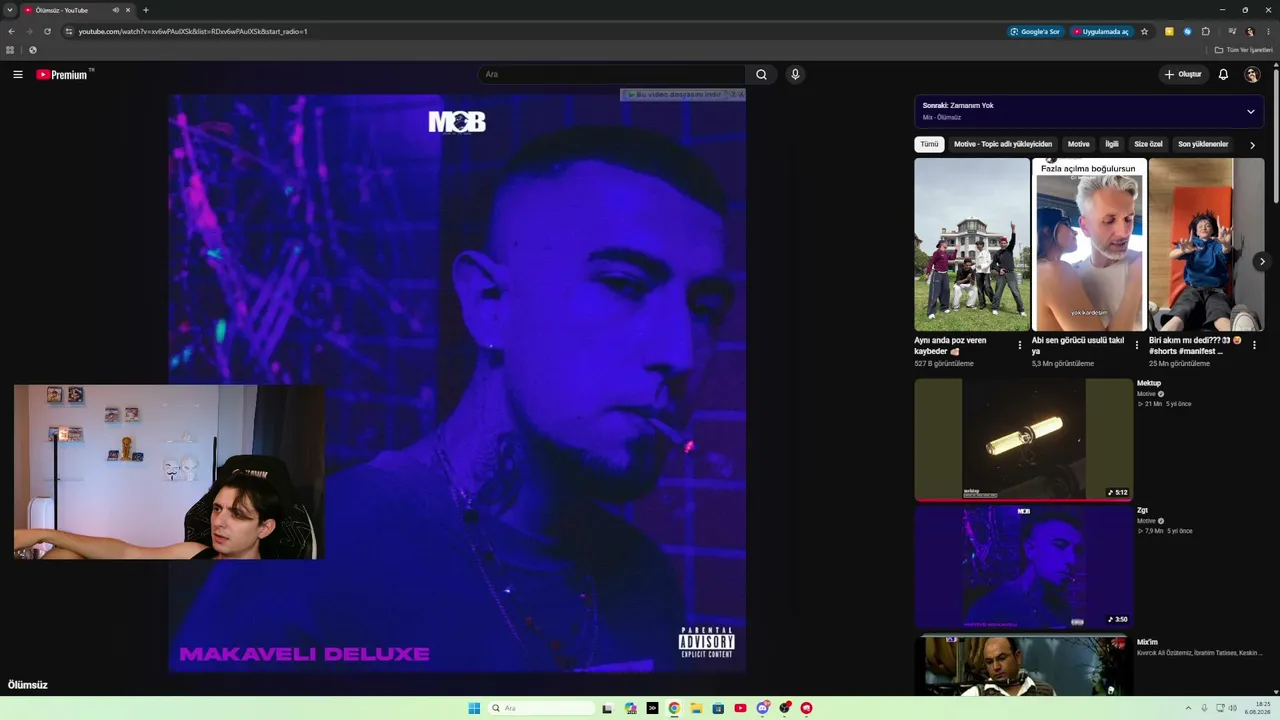Open the "Mektup" video title
Image resolution: width=1280 pixels, height=720 pixels.
tap(1149, 383)
